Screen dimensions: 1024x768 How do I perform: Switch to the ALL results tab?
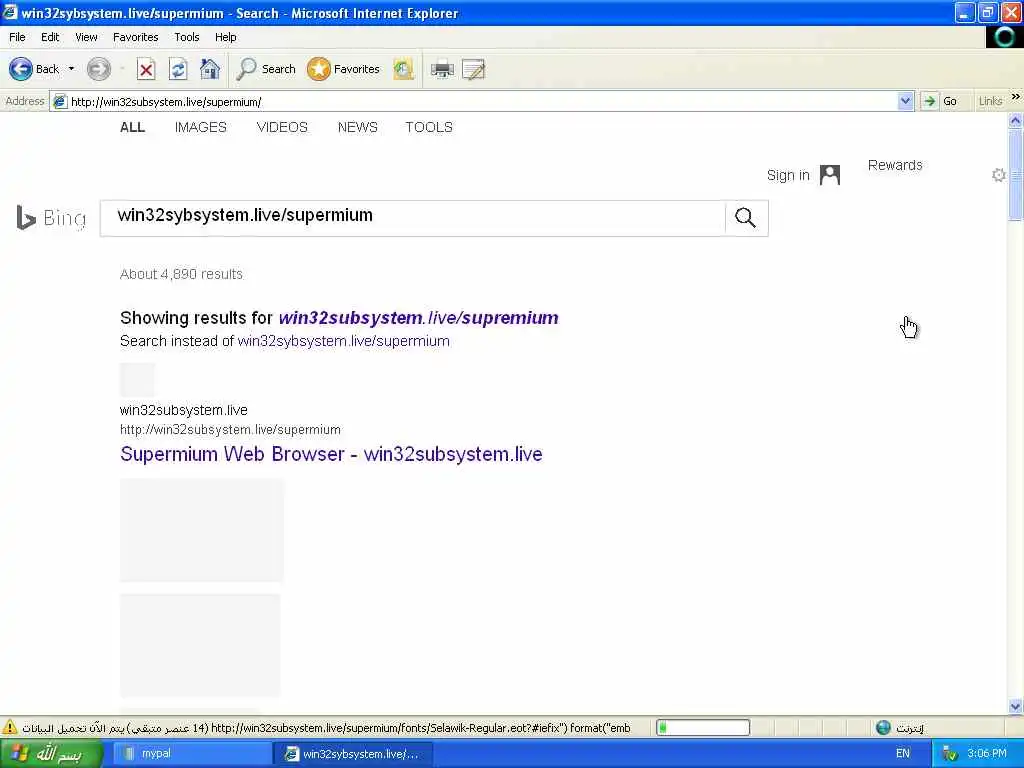click(133, 127)
